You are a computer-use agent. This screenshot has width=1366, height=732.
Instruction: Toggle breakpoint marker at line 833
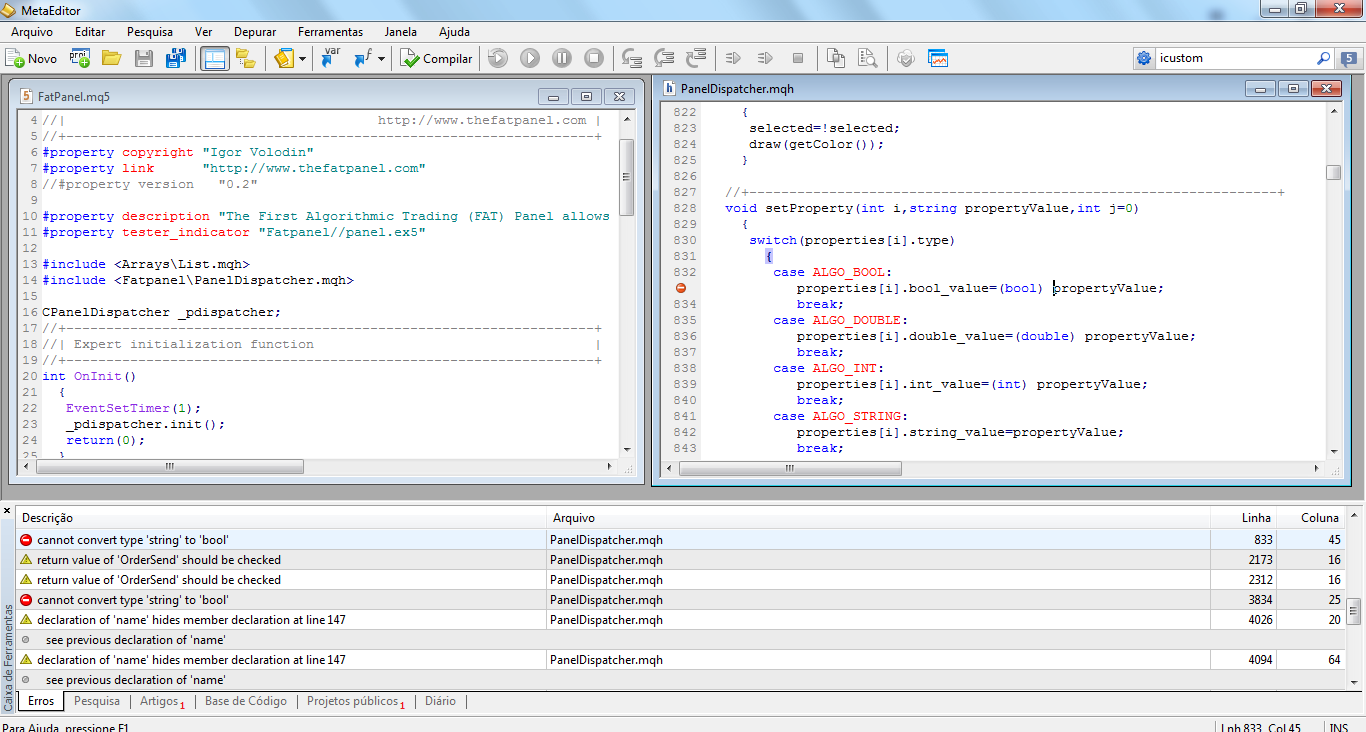tap(681, 288)
